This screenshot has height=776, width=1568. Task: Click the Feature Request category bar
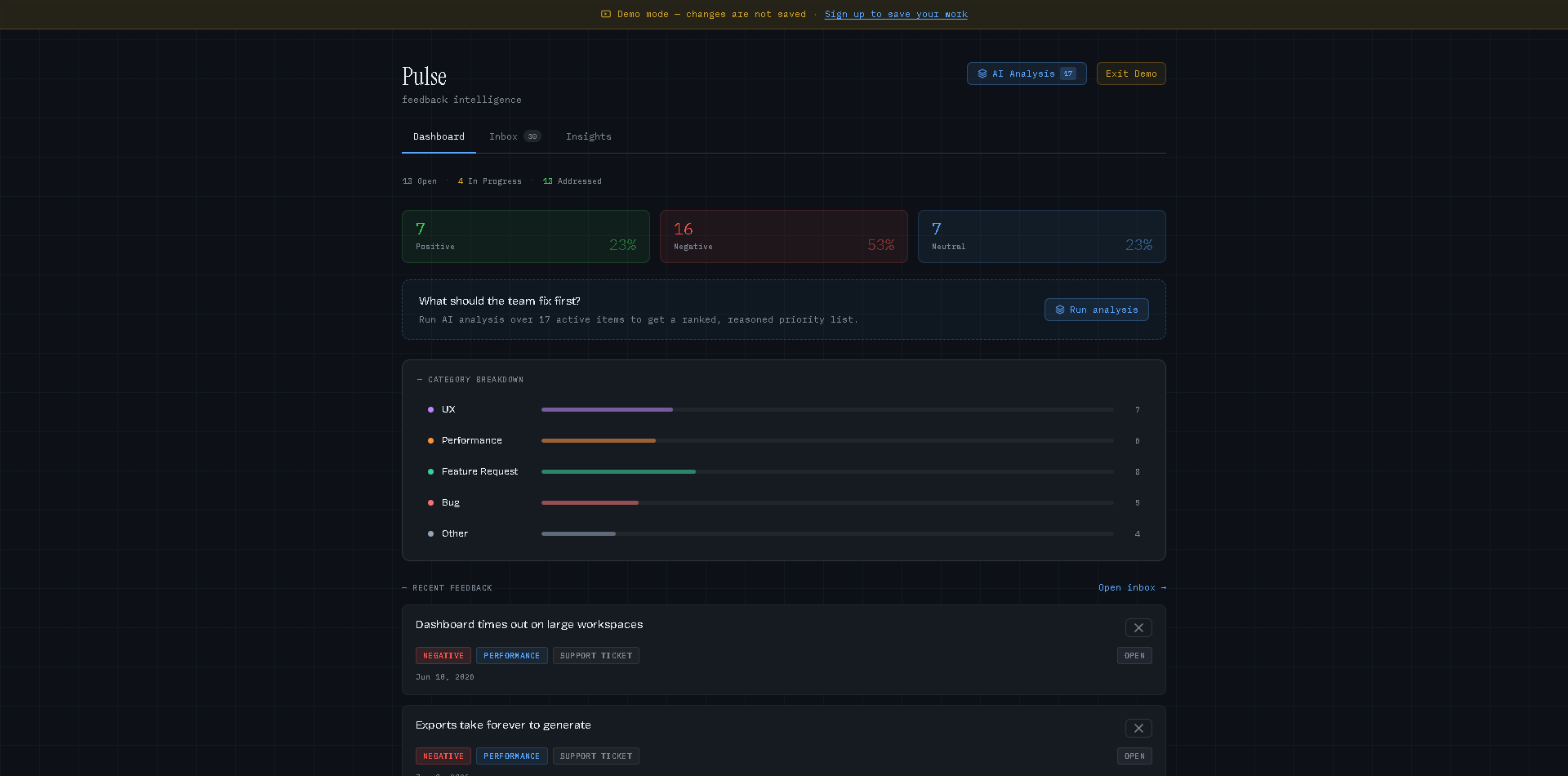[827, 471]
